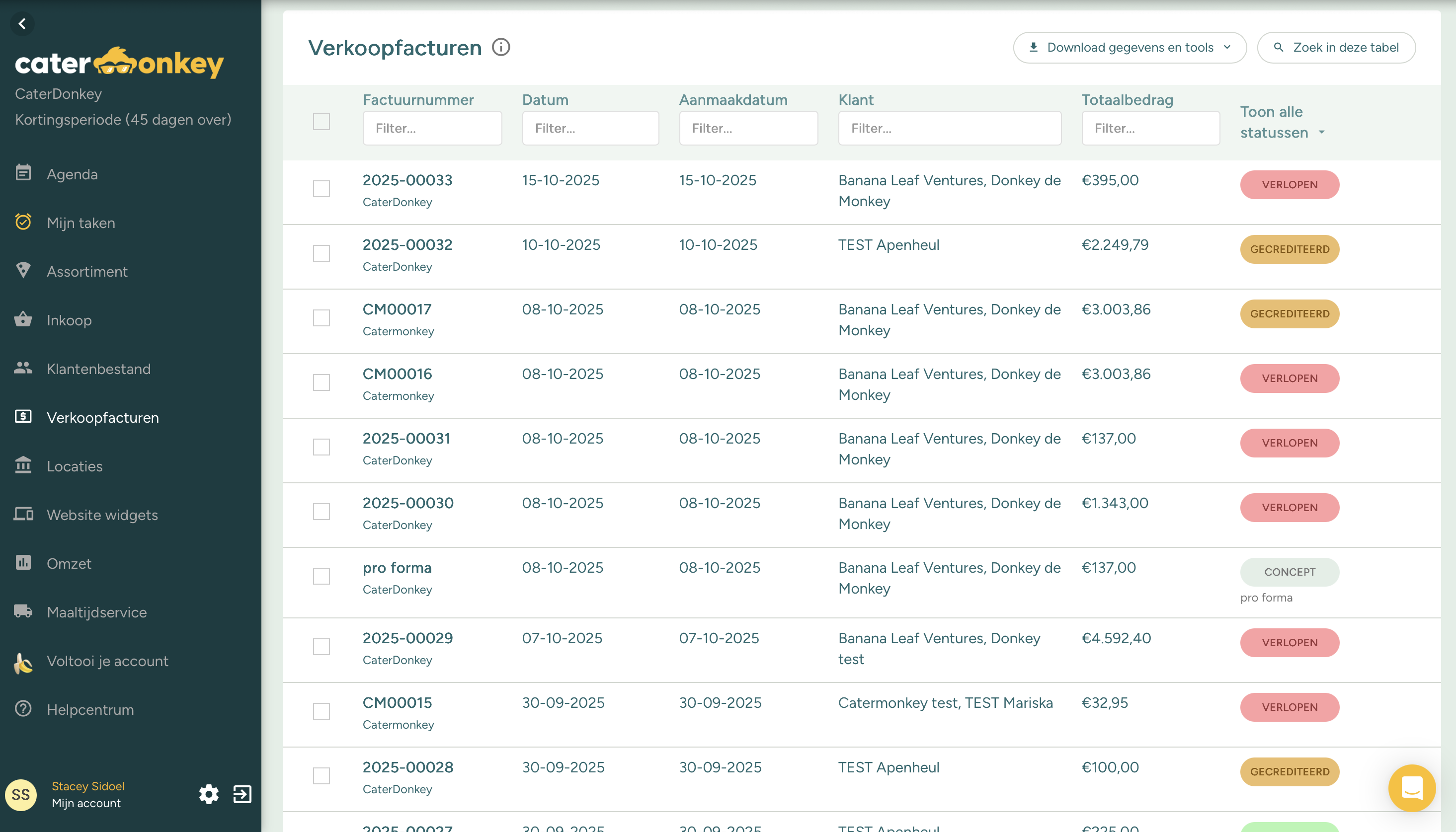Open settings gear icon in sidebar footer

click(x=209, y=794)
